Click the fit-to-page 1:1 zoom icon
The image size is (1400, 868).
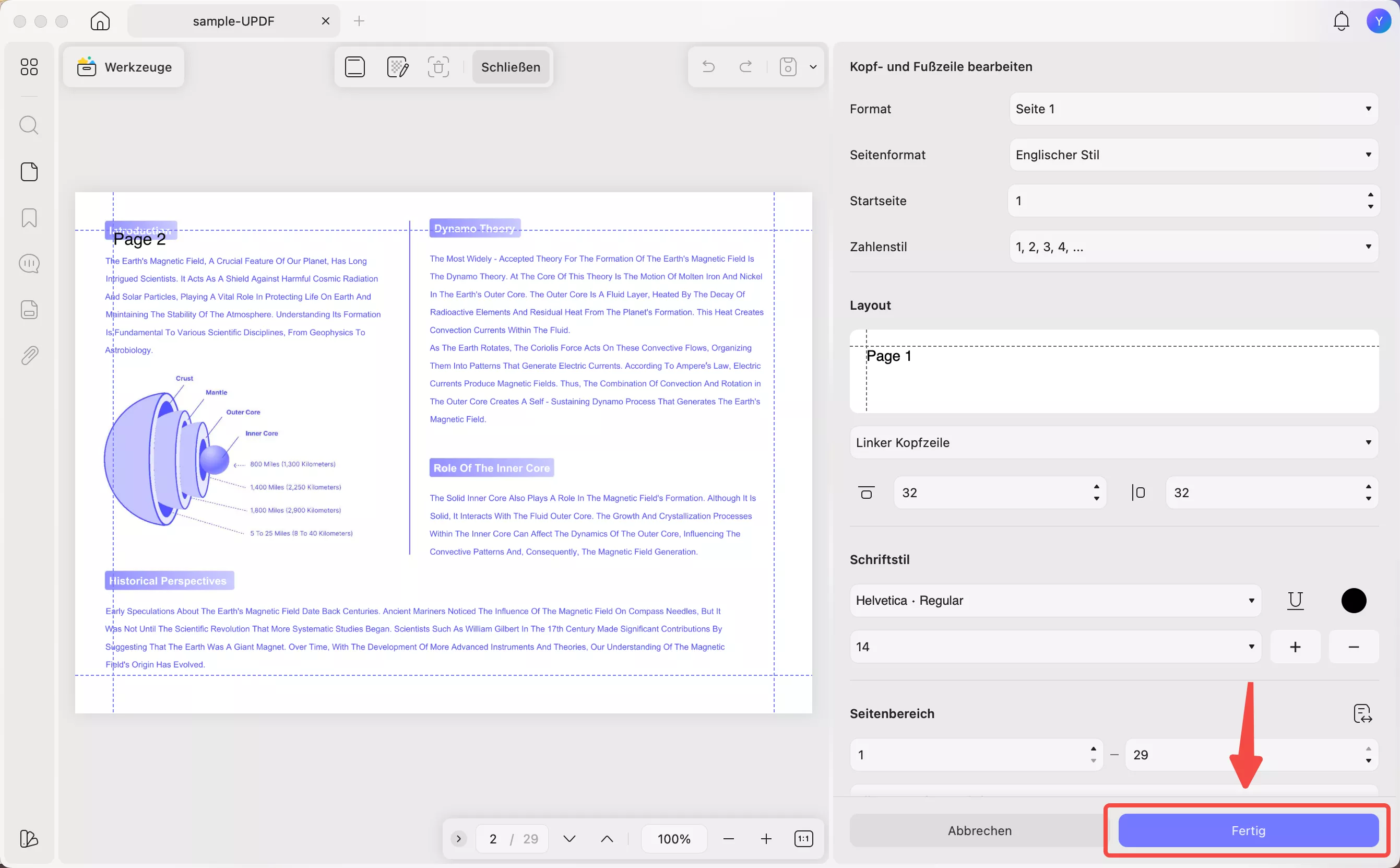point(804,838)
